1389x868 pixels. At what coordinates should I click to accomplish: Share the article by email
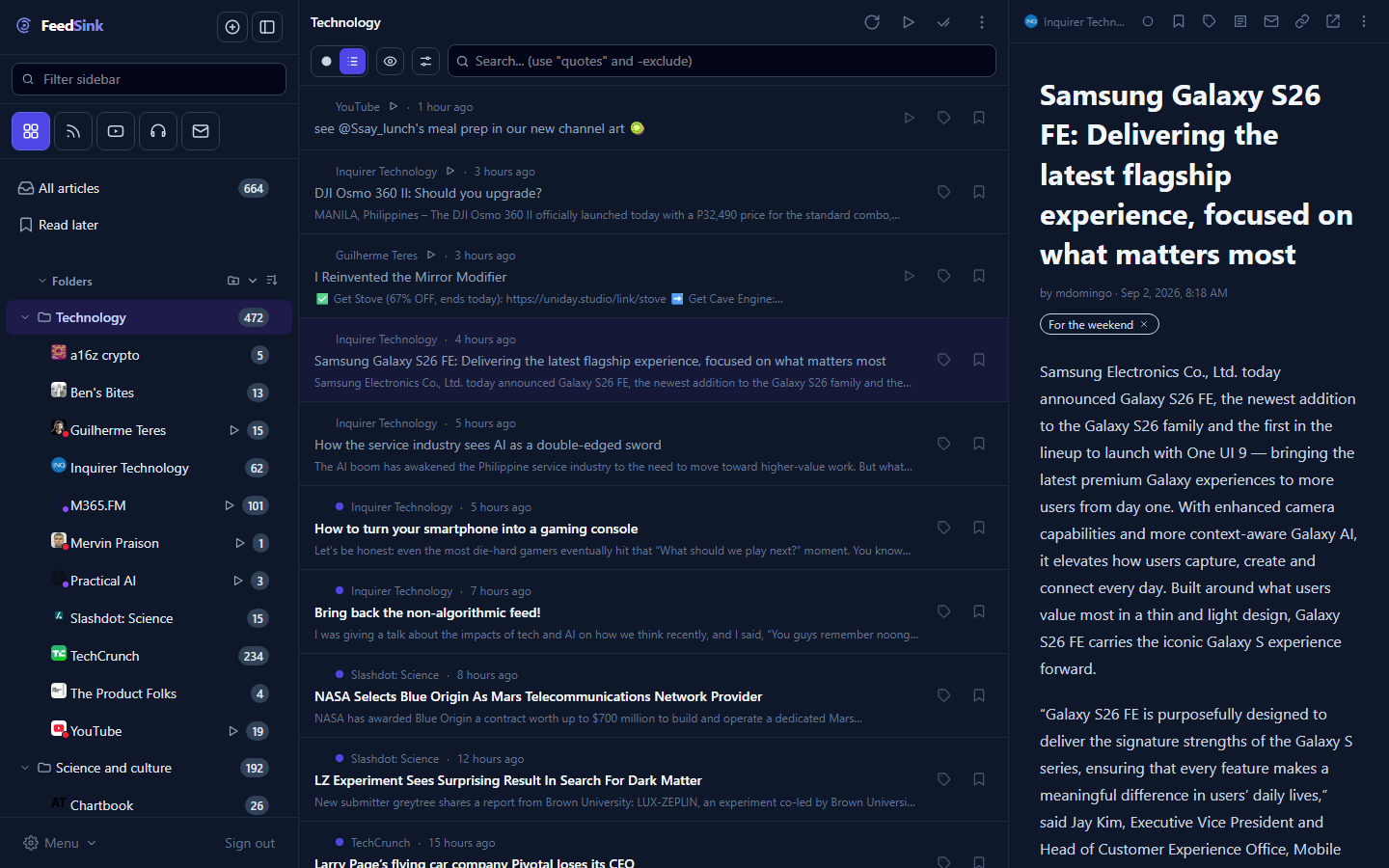point(1271,21)
